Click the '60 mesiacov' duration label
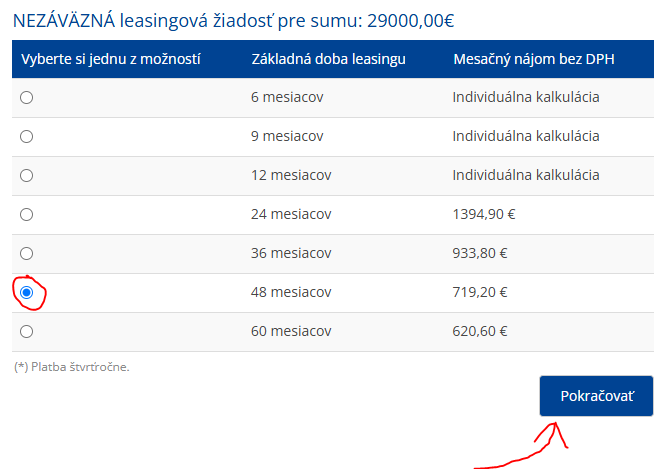The image size is (671, 469). click(x=291, y=331)
